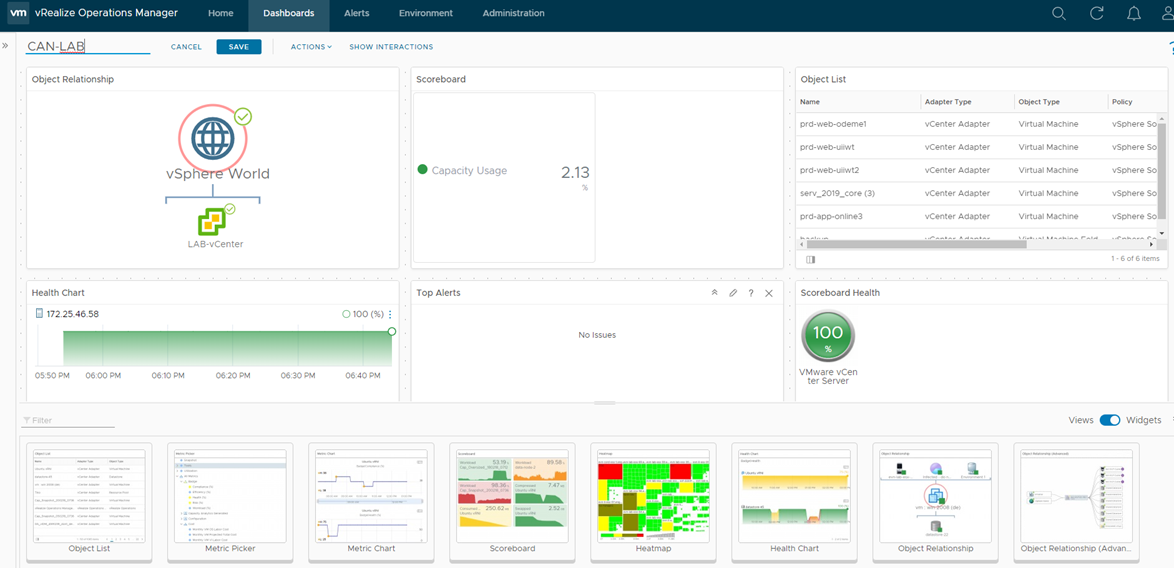Pick the Object Relationship (Advanced) widget thumbnail

point(1076,501)
